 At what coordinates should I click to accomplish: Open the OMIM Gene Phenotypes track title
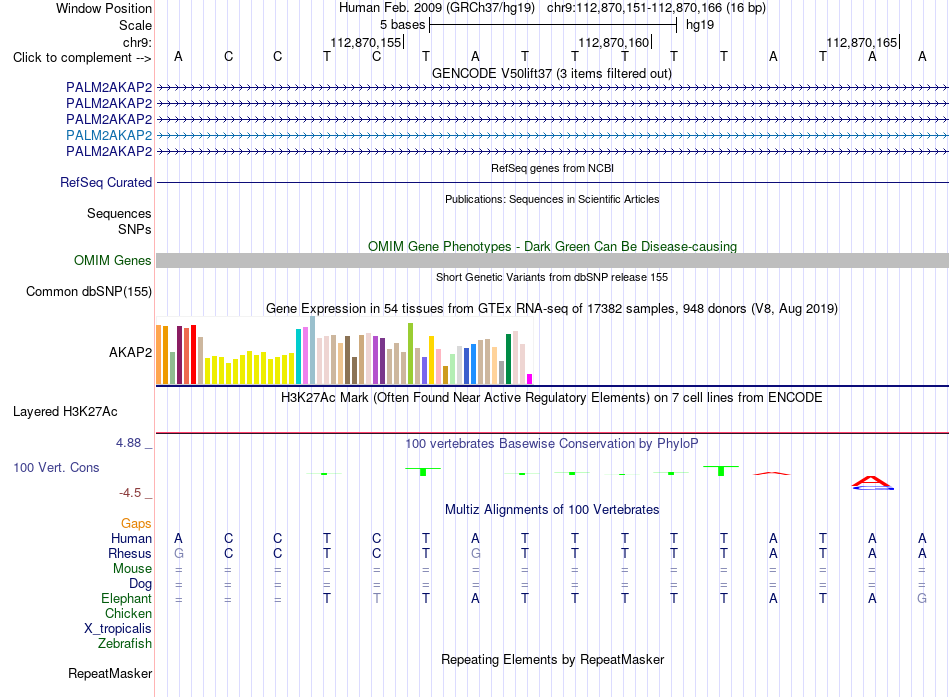[552, 246]
